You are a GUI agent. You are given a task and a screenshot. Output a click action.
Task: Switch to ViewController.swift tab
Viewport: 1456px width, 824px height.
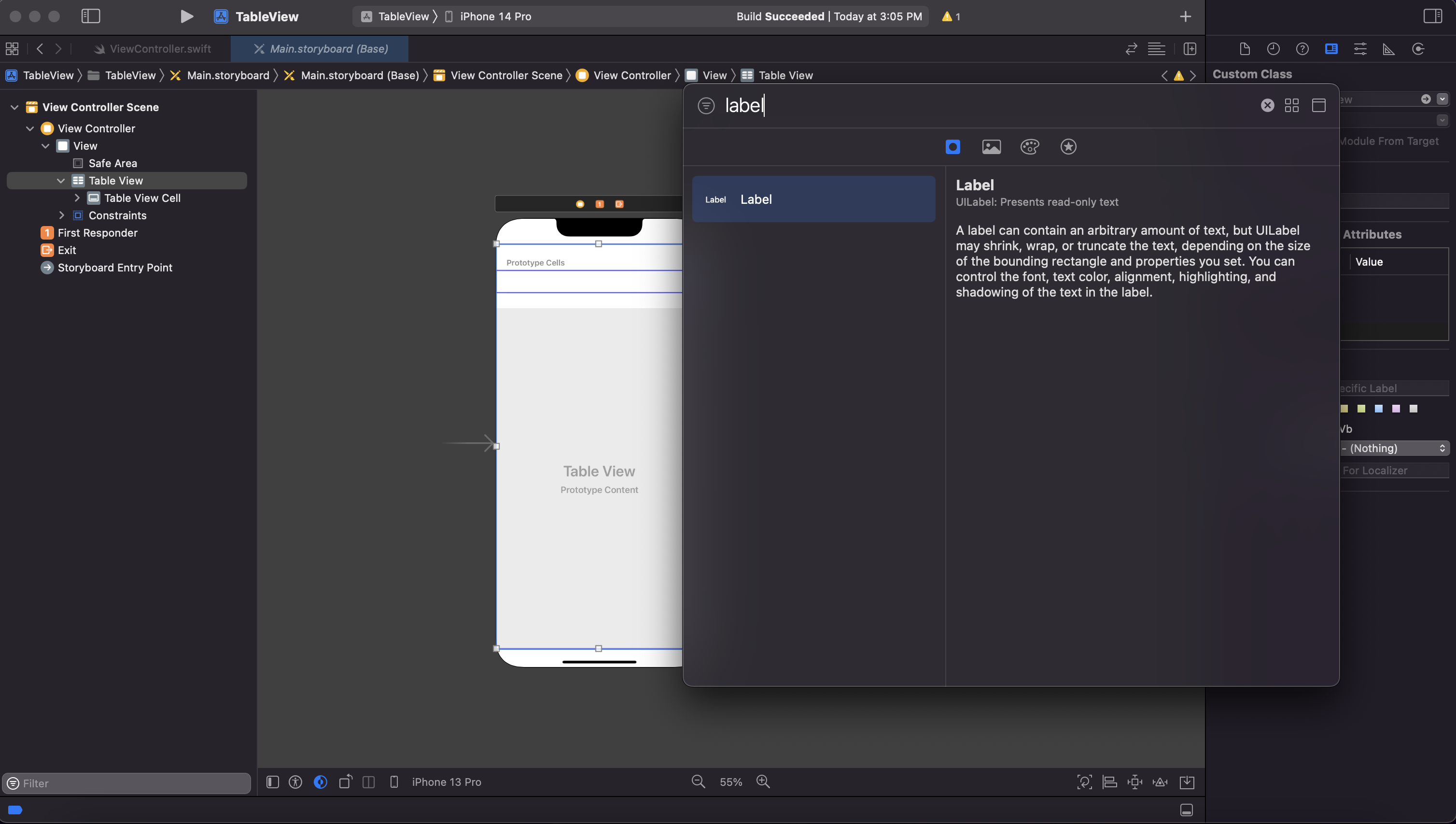pos(160,49)
